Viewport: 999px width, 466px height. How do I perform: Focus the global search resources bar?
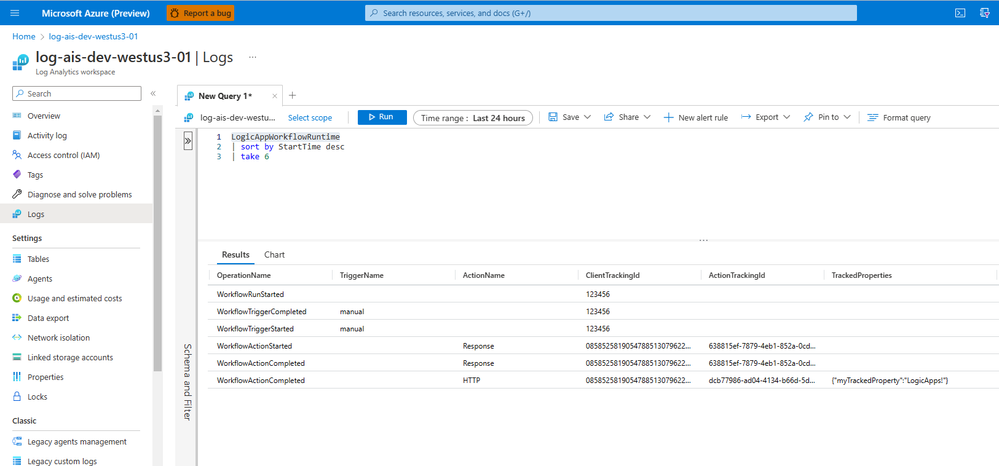pos(610,13)
